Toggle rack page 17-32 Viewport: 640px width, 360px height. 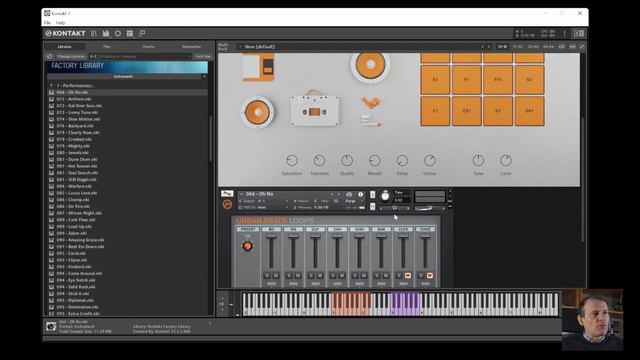click(x=518, y=47)
